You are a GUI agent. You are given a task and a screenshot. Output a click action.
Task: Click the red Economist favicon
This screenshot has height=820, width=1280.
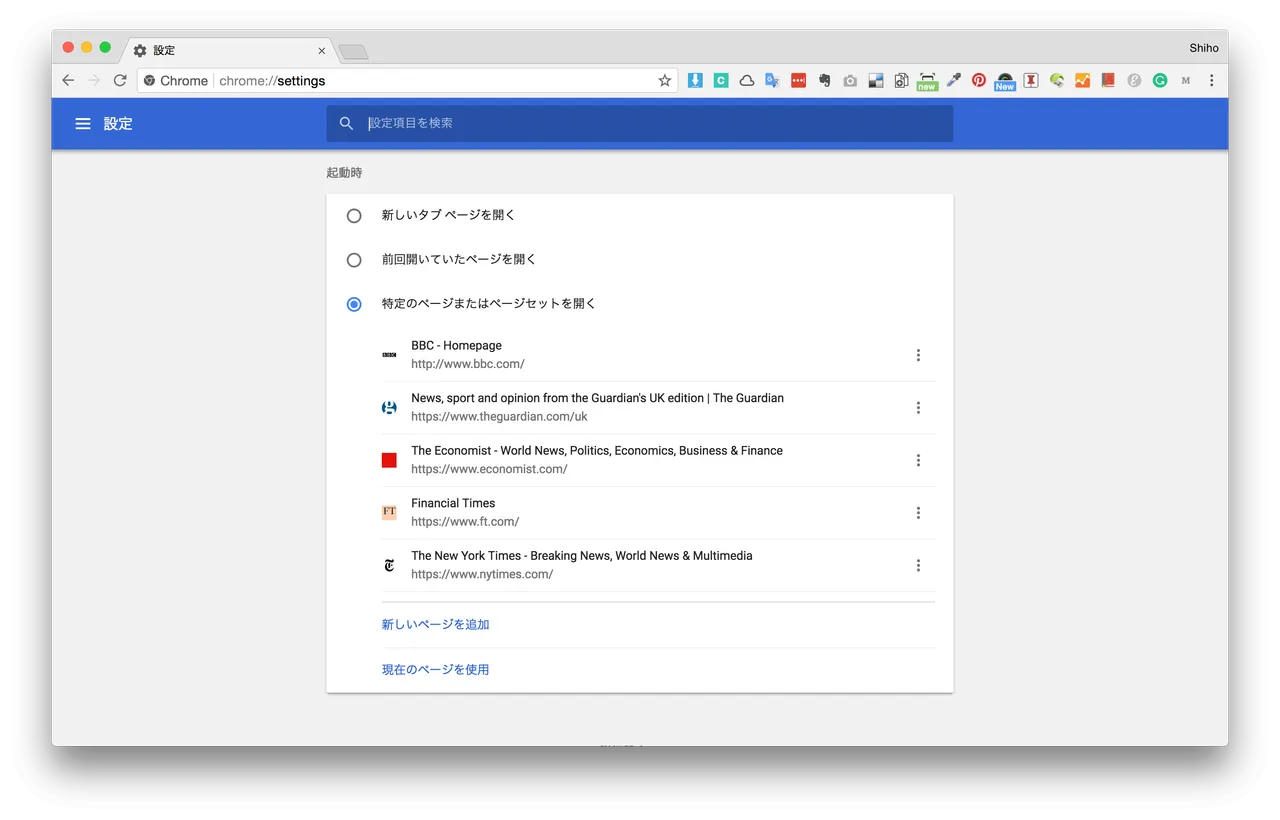click(389, 460)
